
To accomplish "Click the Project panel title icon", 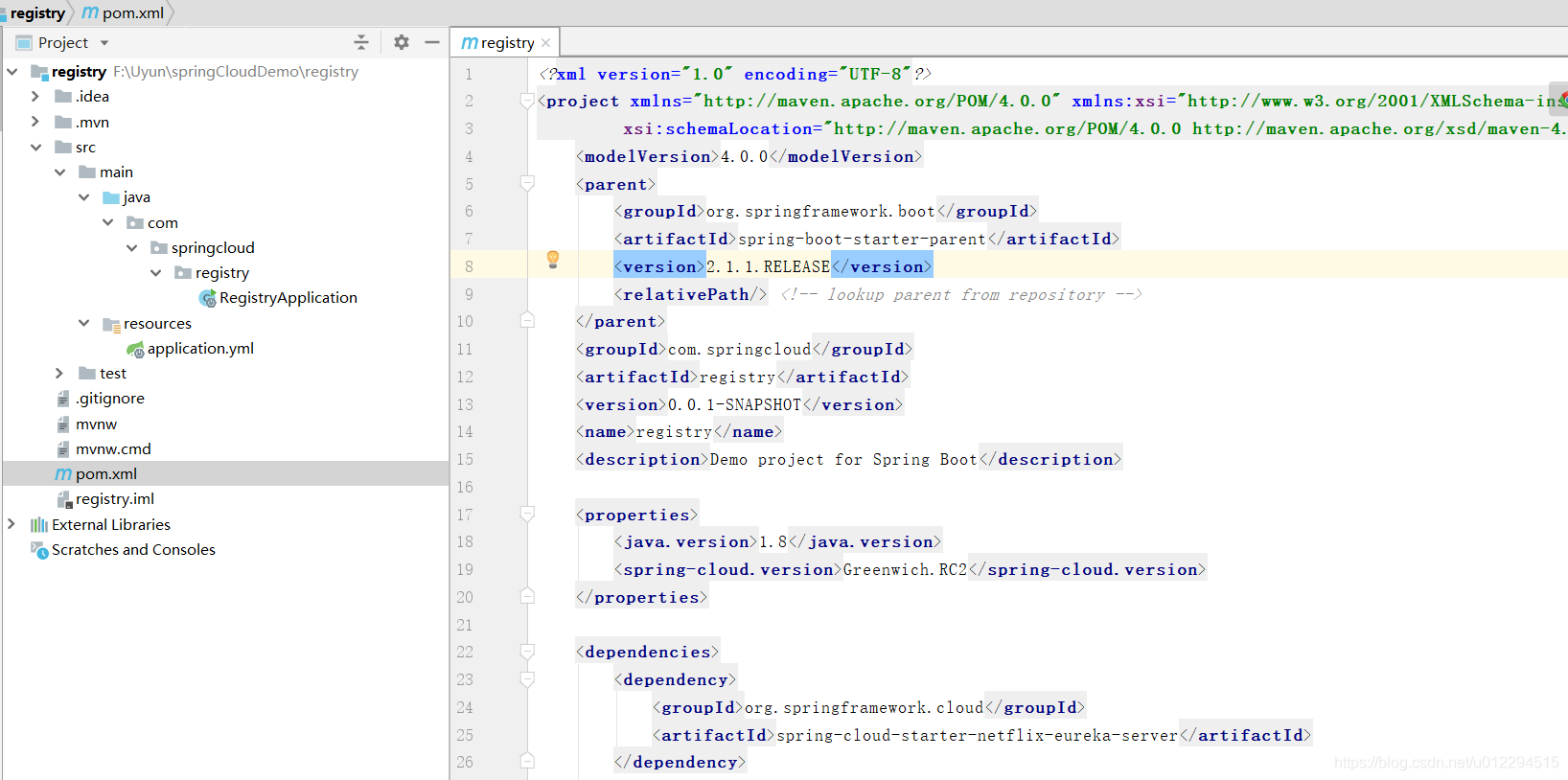I will tap(24, 43).
